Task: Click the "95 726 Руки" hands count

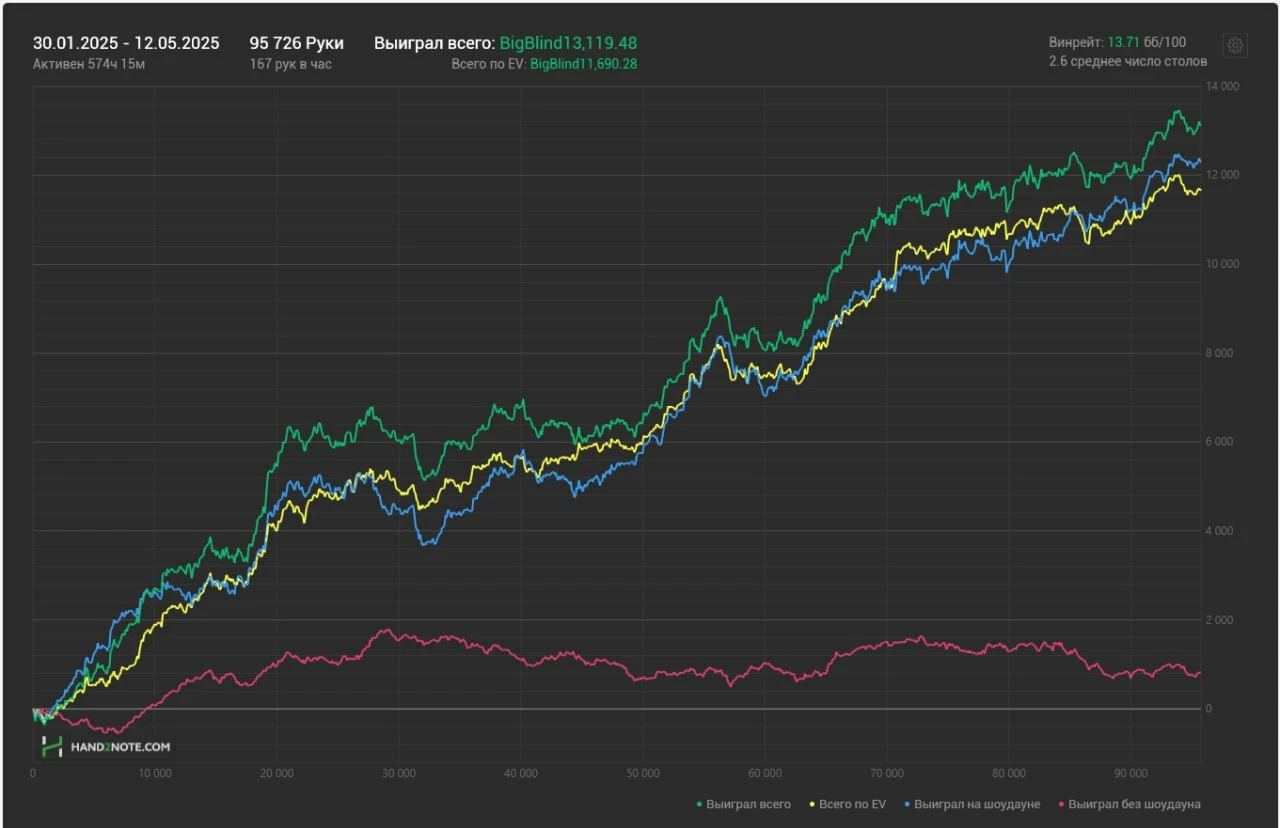Action: pyautogui.click(x=296, y=43)
